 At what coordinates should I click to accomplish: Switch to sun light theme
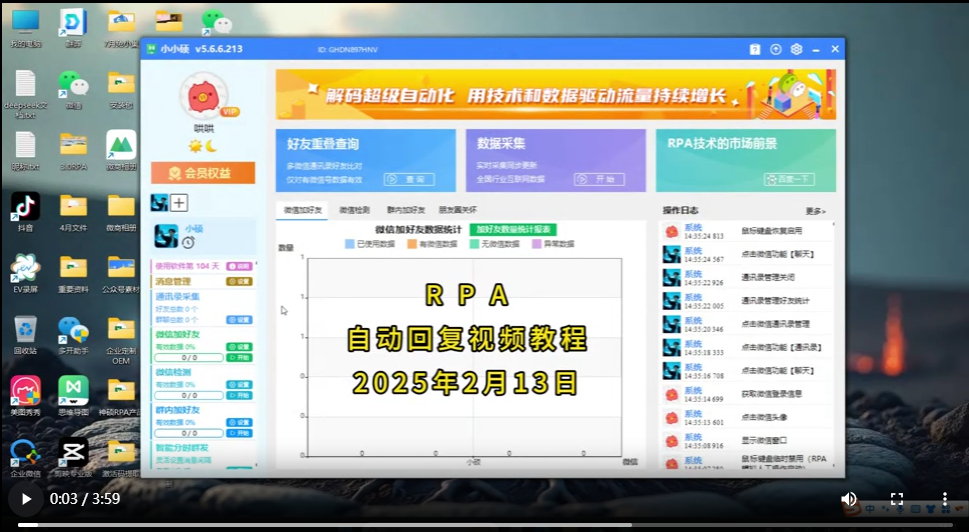click(195, 146)
